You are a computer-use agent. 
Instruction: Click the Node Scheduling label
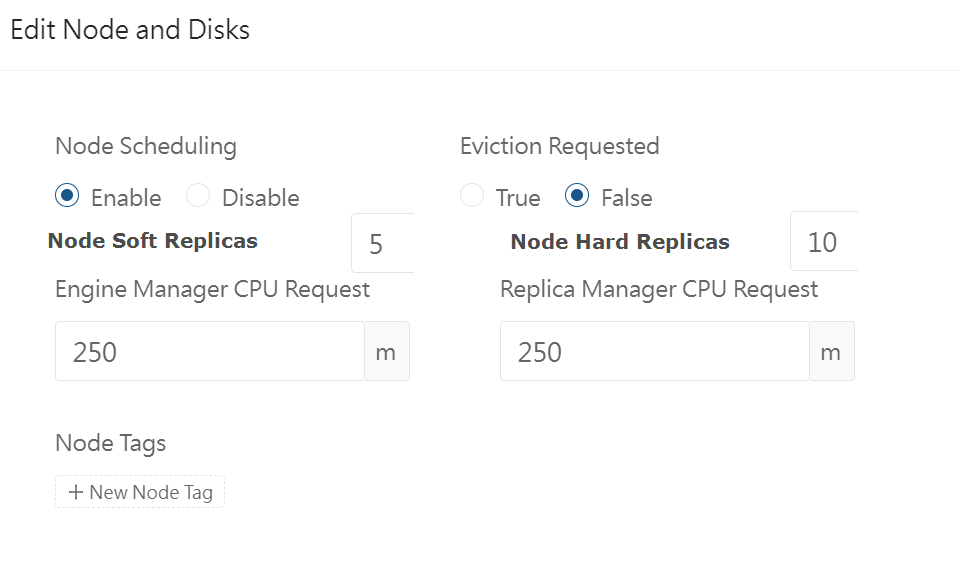[146, 146]
